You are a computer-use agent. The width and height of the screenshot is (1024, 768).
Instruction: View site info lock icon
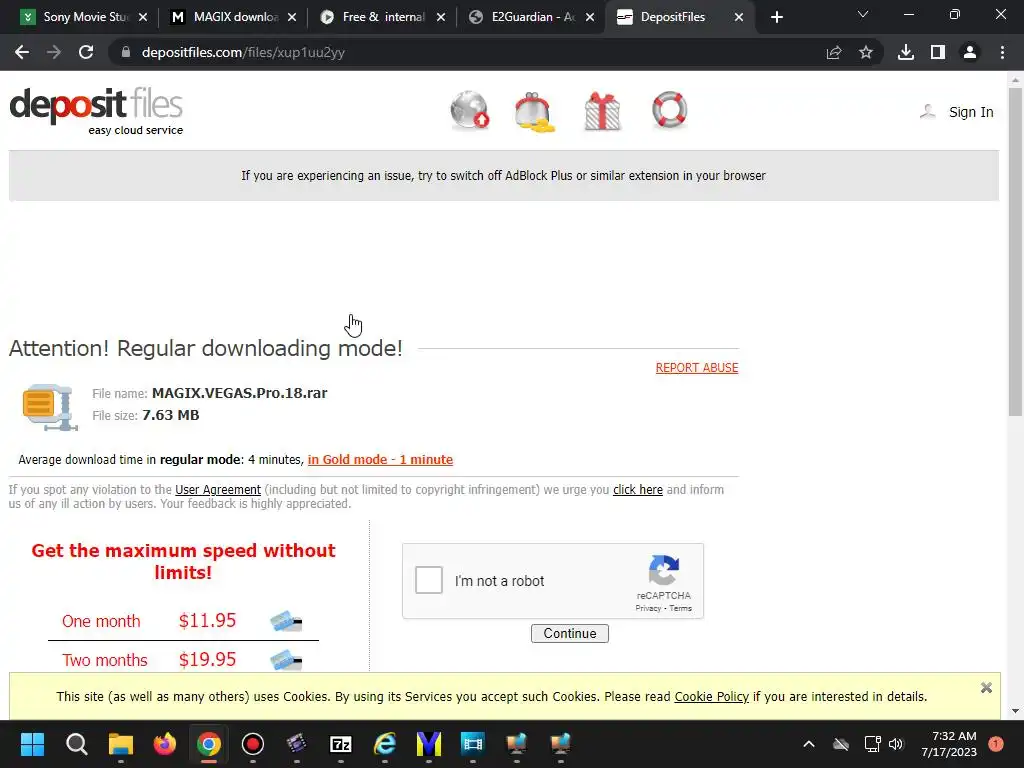(126, 52)
